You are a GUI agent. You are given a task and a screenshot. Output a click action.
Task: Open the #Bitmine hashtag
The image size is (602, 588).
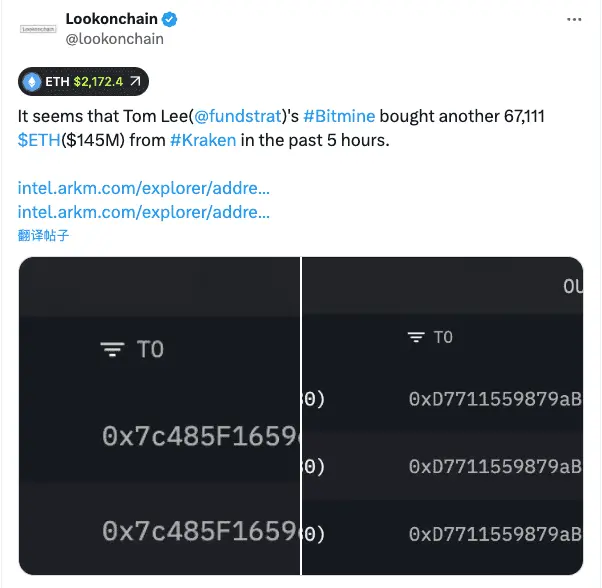(x=338, y=117)
